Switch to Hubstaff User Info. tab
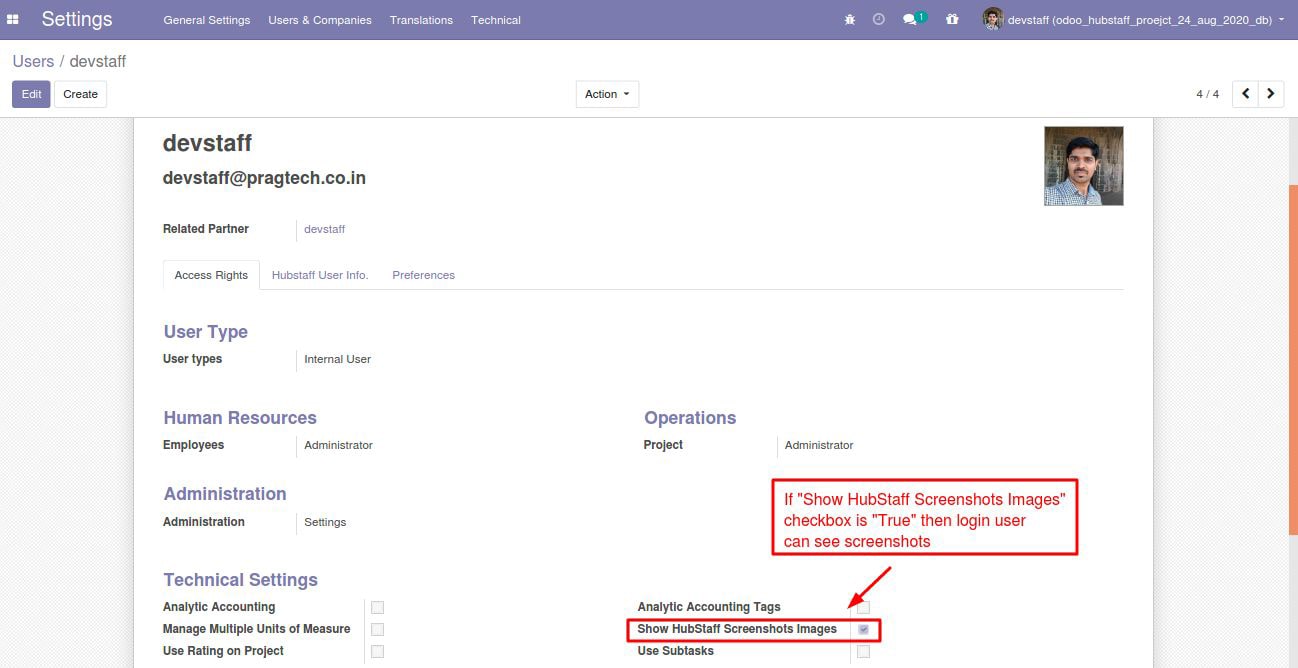Screen dimensions: 1298x668 click(320, 275)
